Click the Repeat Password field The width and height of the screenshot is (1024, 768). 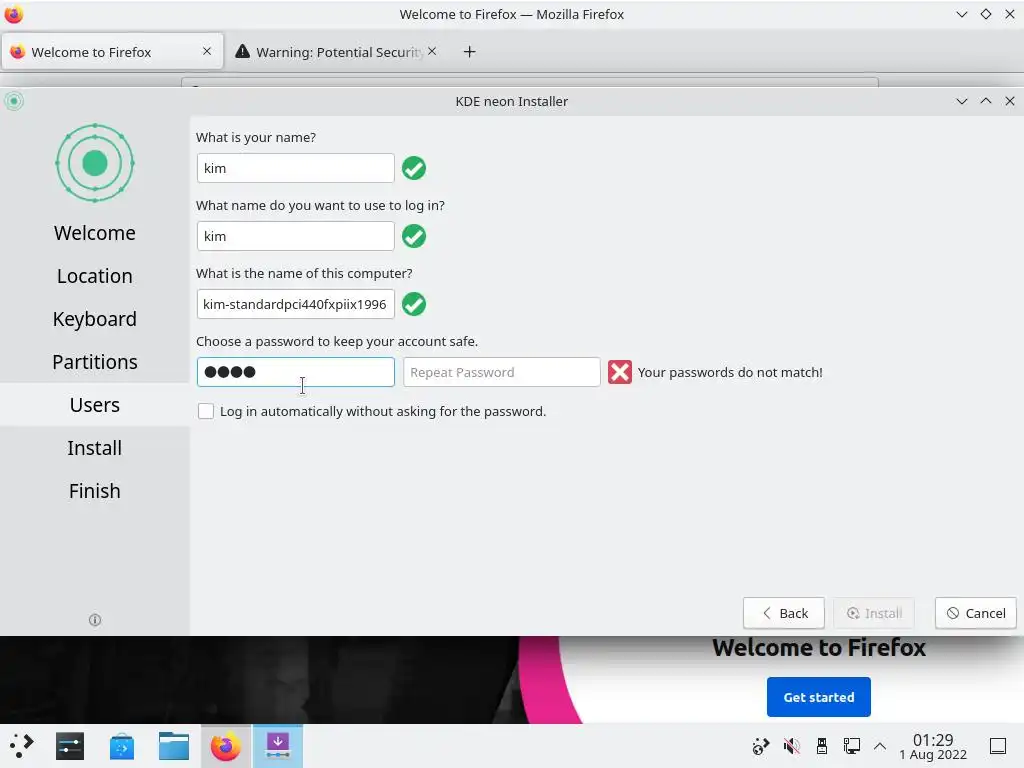[x=502, y=372]
